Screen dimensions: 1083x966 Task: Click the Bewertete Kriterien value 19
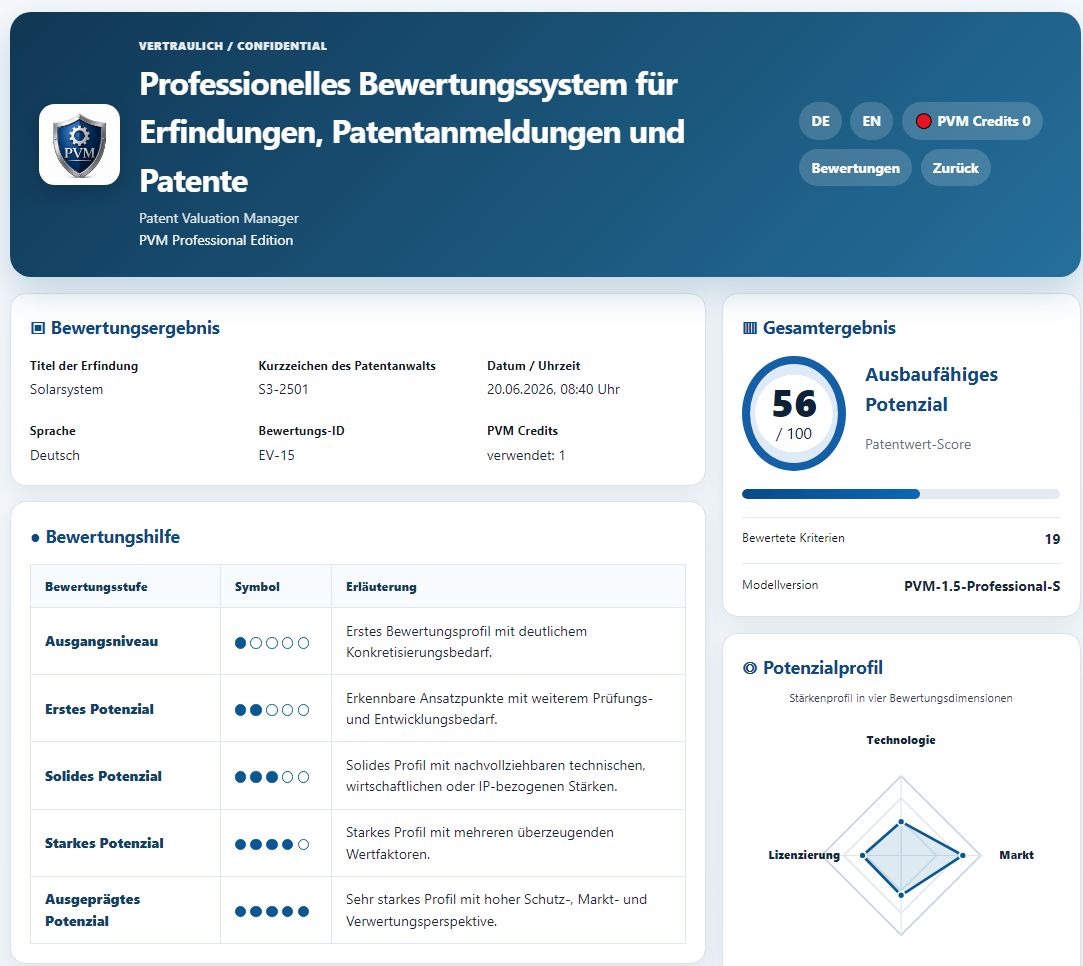click(1052, 539)
